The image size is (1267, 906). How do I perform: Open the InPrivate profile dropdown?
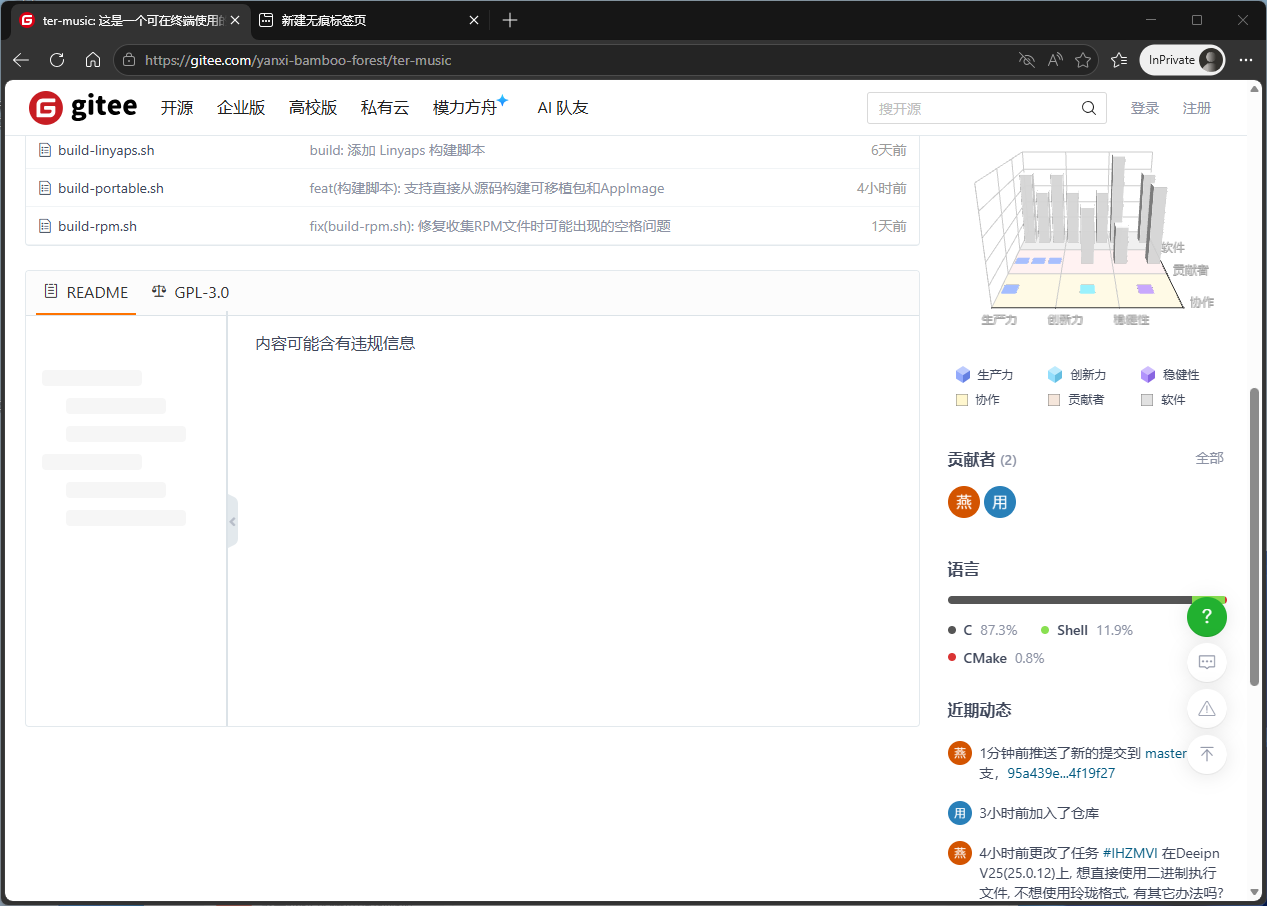click(x=1182, y=60)
